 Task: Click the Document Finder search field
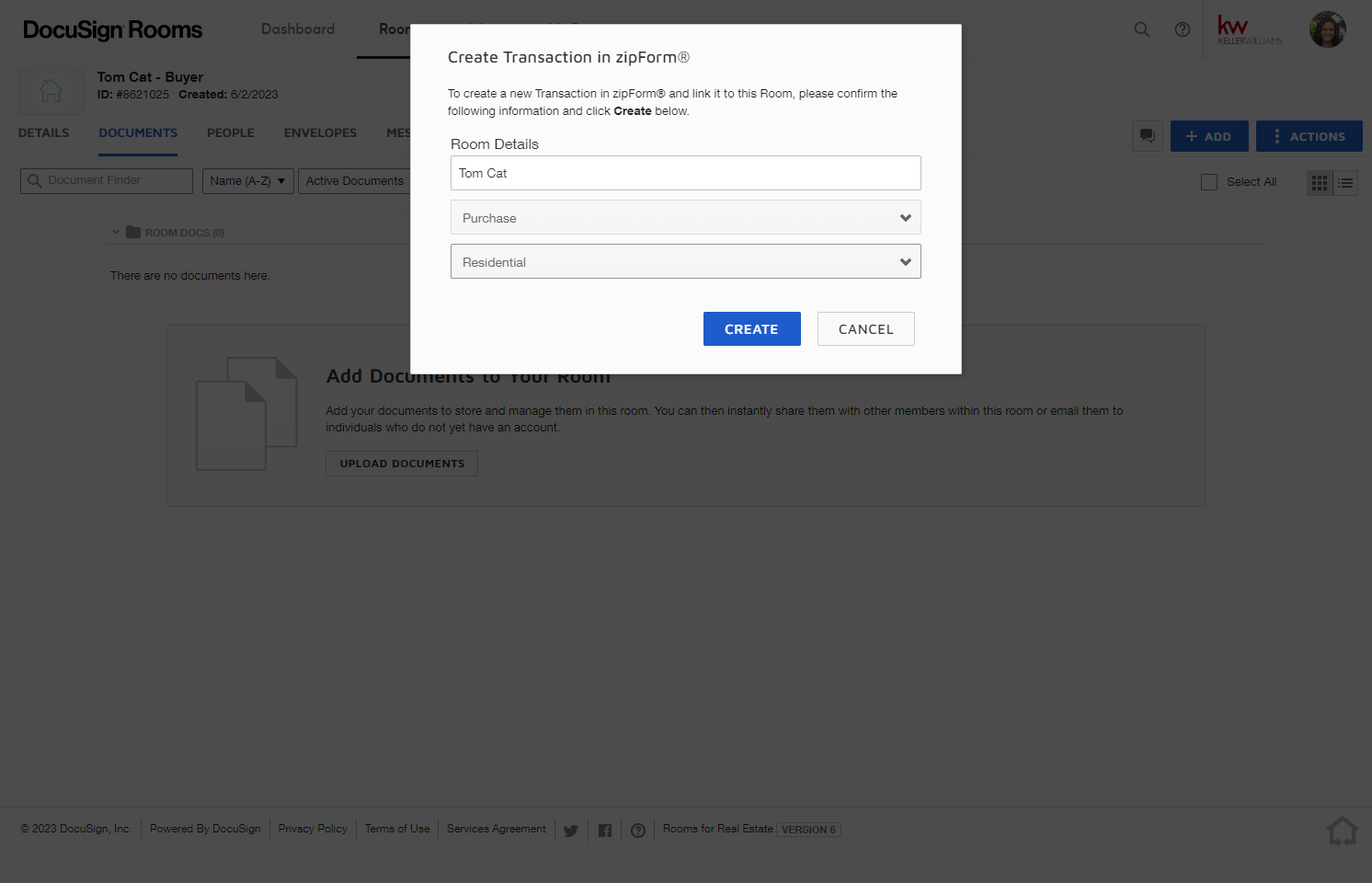(107, 181)
